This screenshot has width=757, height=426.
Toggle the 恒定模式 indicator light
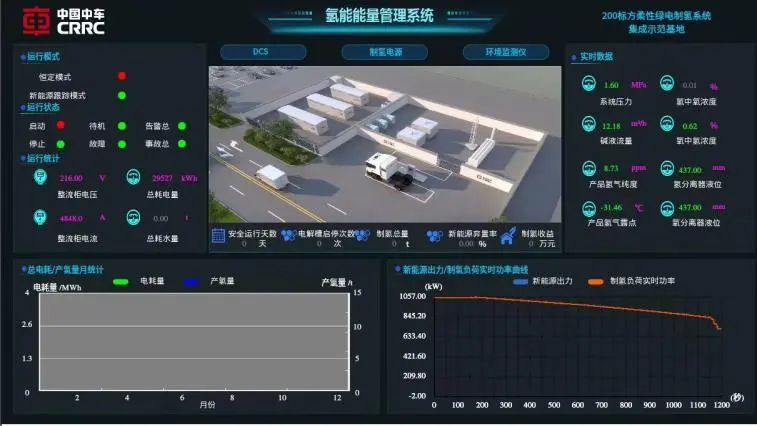[x=122, y=76]
